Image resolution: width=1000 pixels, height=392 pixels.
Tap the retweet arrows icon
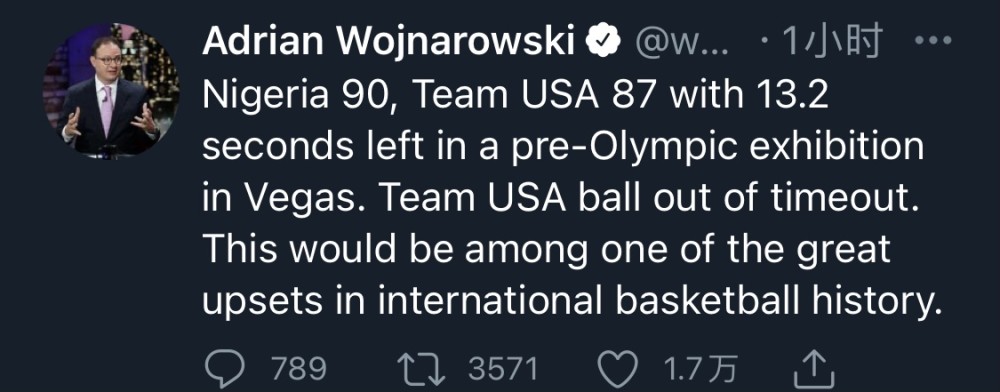(421, 369)
